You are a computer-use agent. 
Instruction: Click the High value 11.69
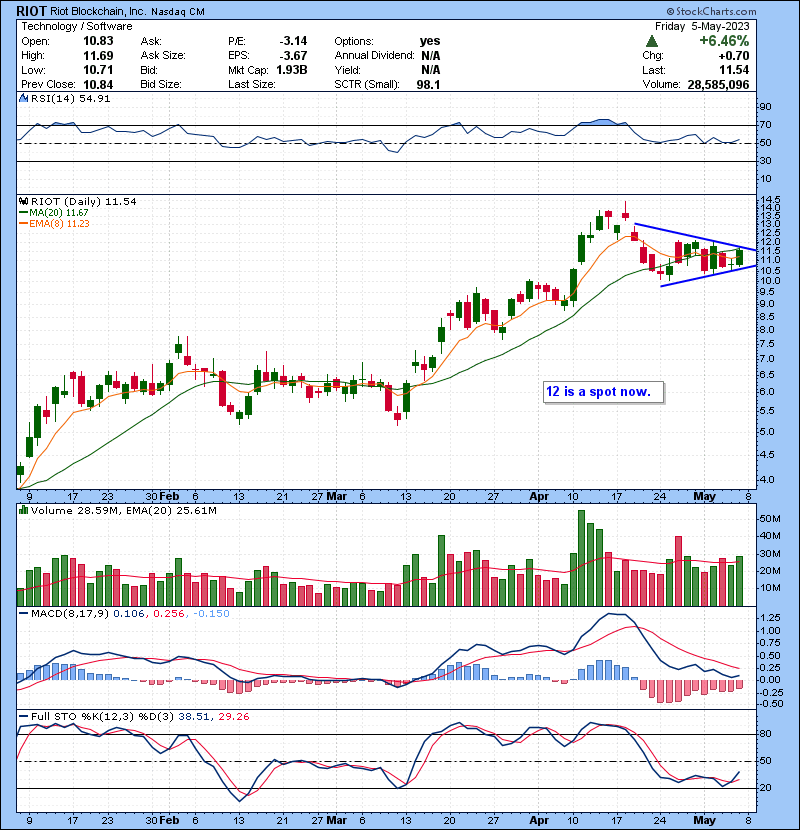coord(98,55)
